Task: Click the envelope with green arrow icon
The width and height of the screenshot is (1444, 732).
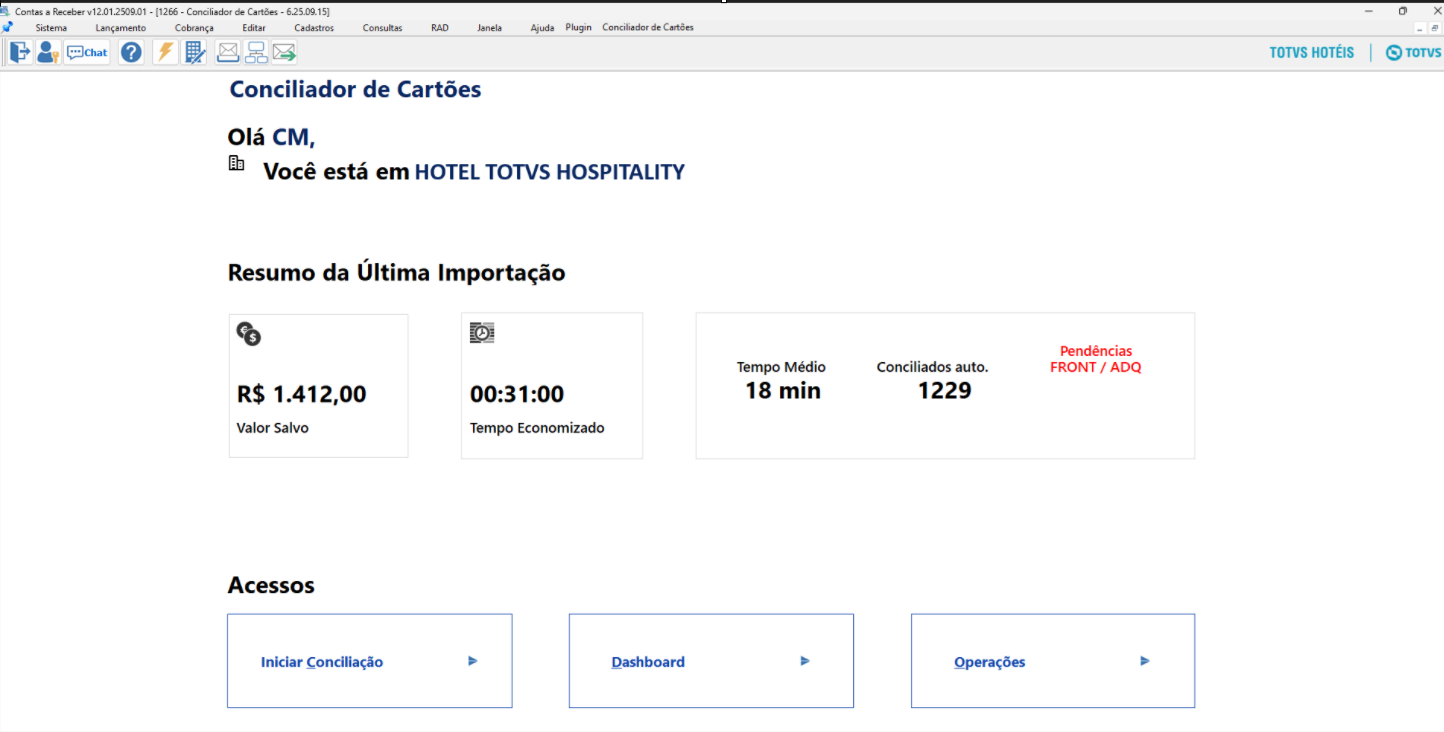Action: coord(284,52)
